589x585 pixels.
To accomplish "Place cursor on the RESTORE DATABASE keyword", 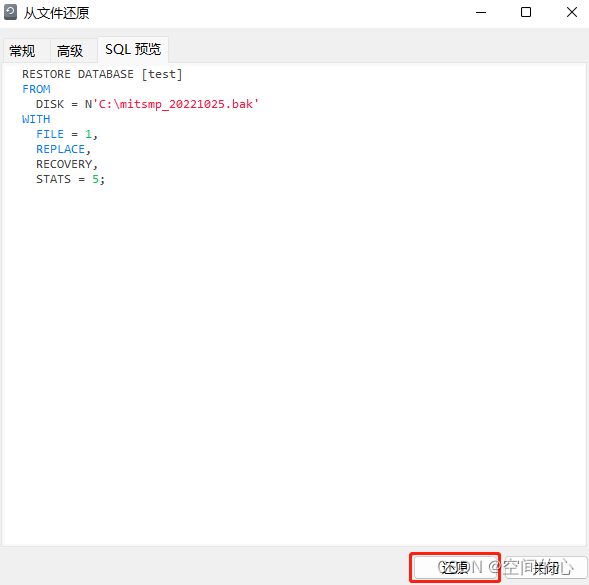I will 78,74.
